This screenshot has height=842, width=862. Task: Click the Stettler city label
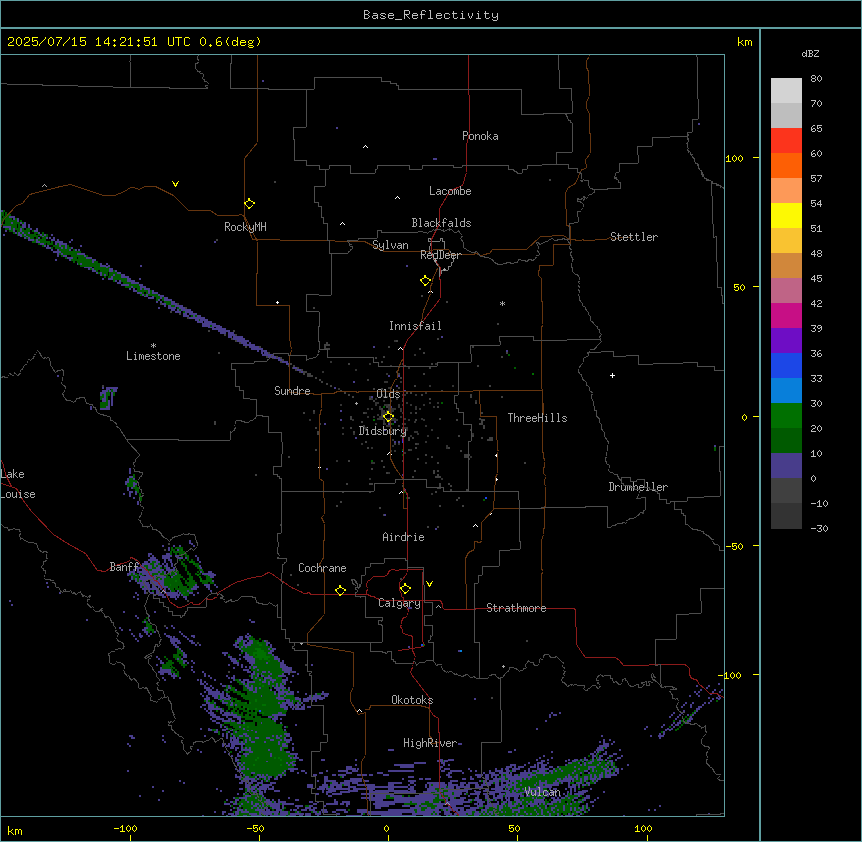(x=633, y=237)
